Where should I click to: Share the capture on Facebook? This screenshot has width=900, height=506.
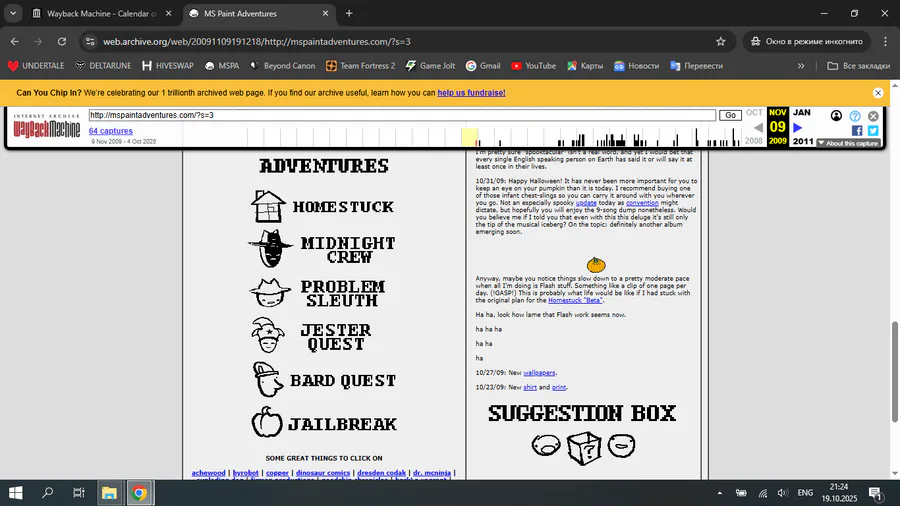[857, 131]
